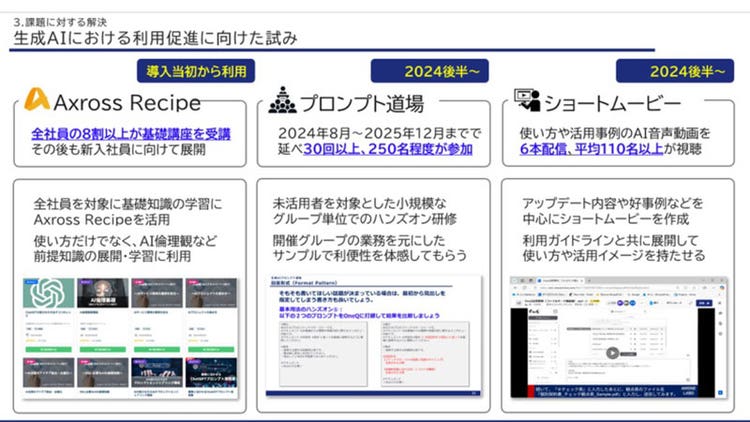750x422 pixels.
Task: Open the link 全社員の8割以上が基礎講座を受講
Action: pos(131,134)
